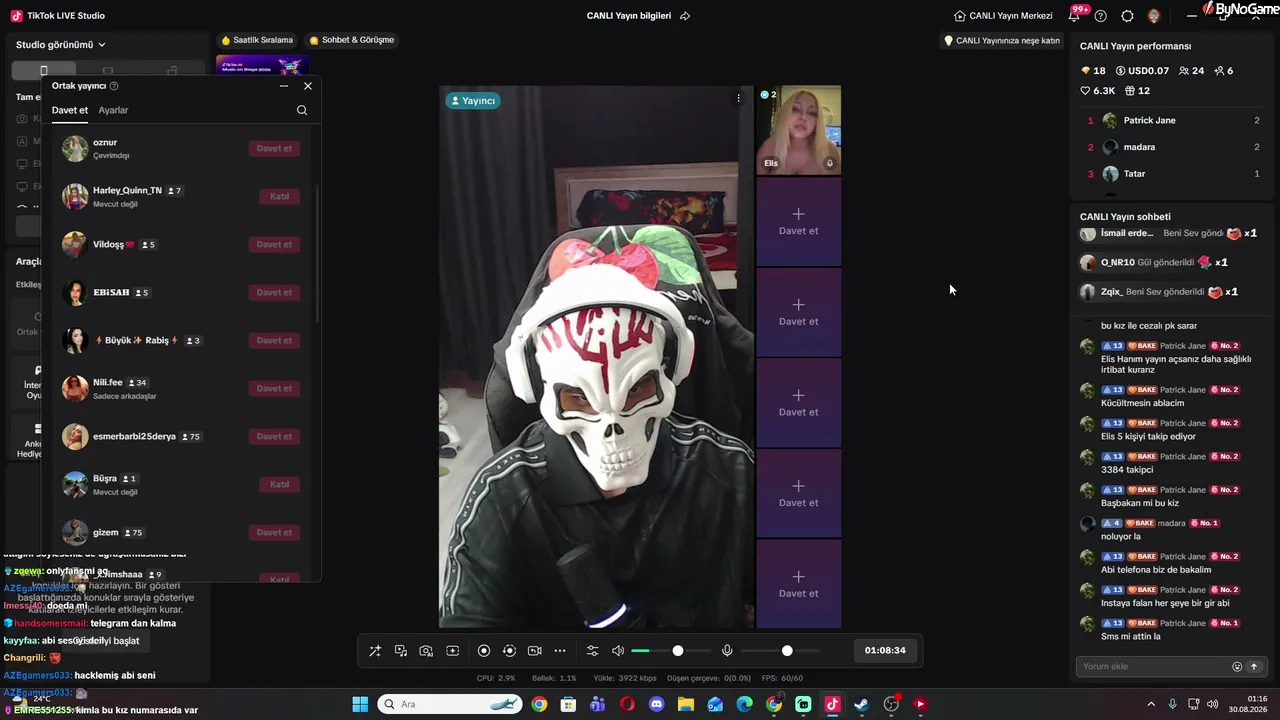Click the stream timer 01:08:34
The width and height of the screenshot is (1280, 720).
[885, 651]
